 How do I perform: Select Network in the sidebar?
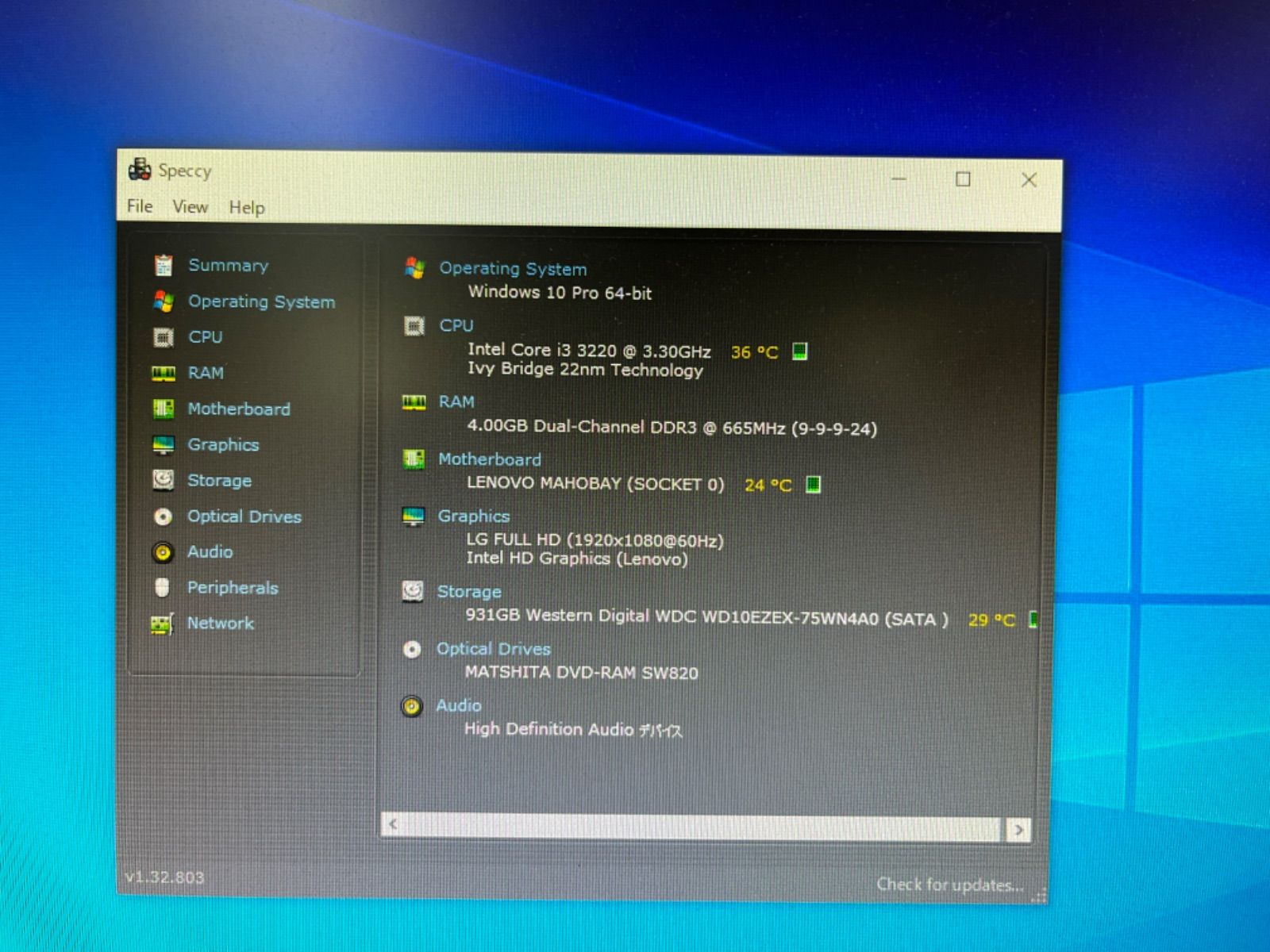point(221,623)
